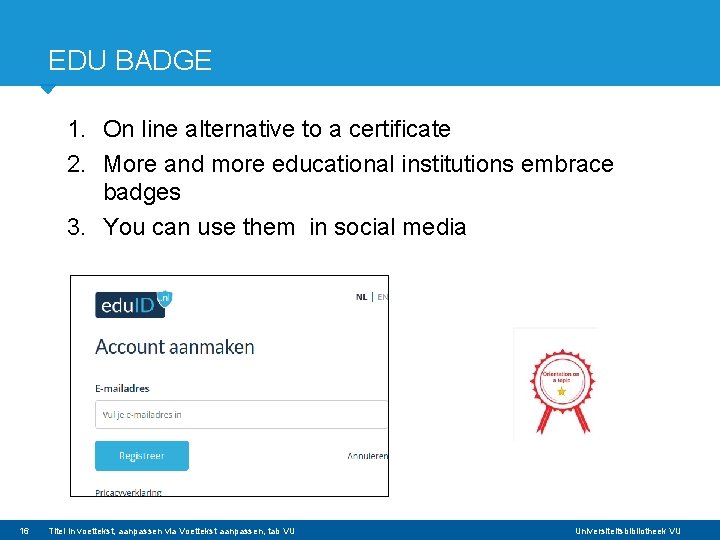This screenshot has width=720, height=540.
Task: Click the E-mailadres input field
Action: pos(241,414)
